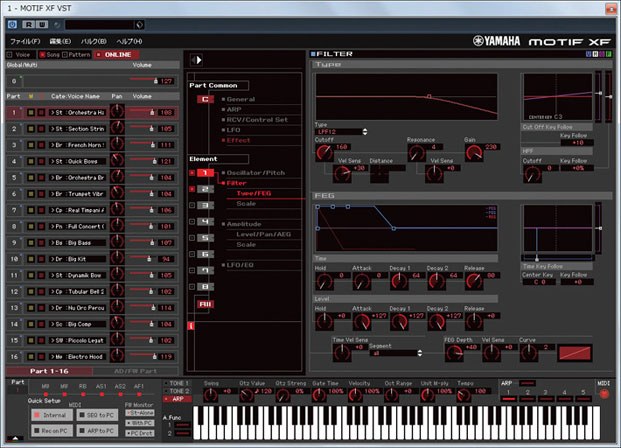Toggle mute square for part 1
621x448 pixels.
point(31,112)
